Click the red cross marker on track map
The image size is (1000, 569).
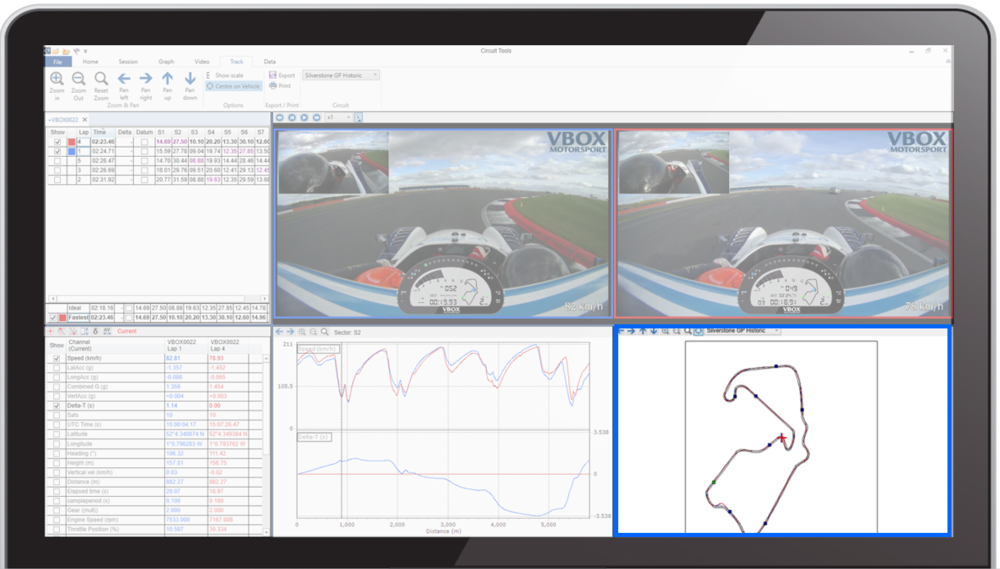782,438
